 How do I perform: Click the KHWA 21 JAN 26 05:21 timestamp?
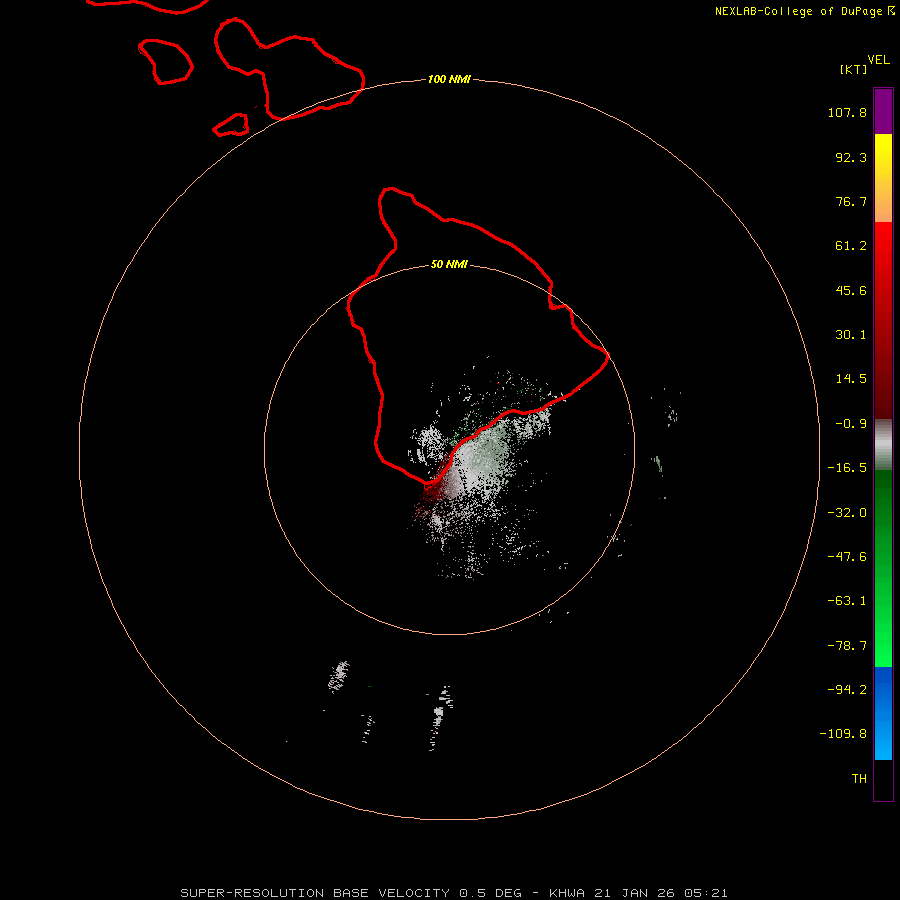tap(638, 893)
